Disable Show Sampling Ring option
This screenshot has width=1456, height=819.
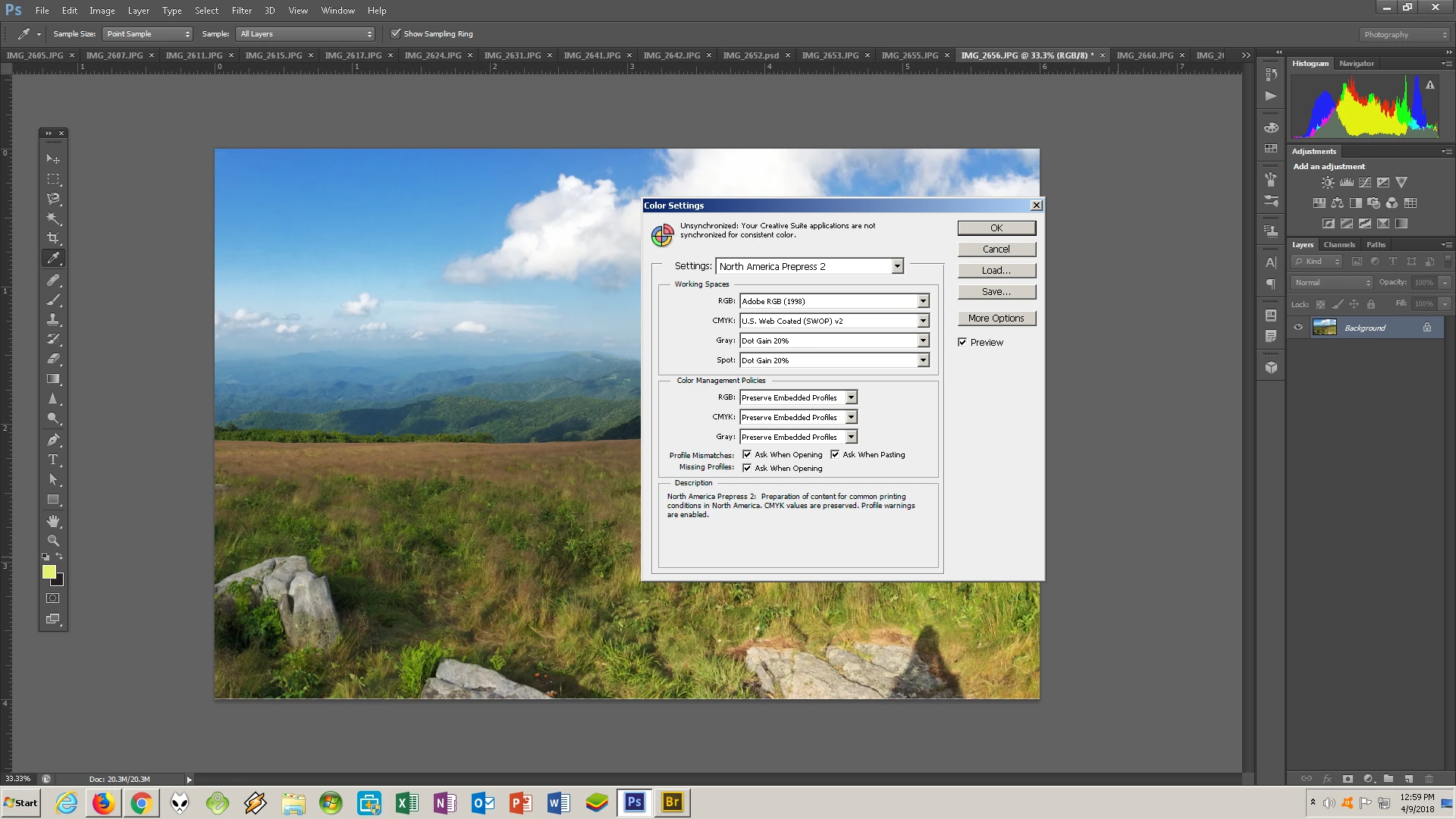click(395, 33)
